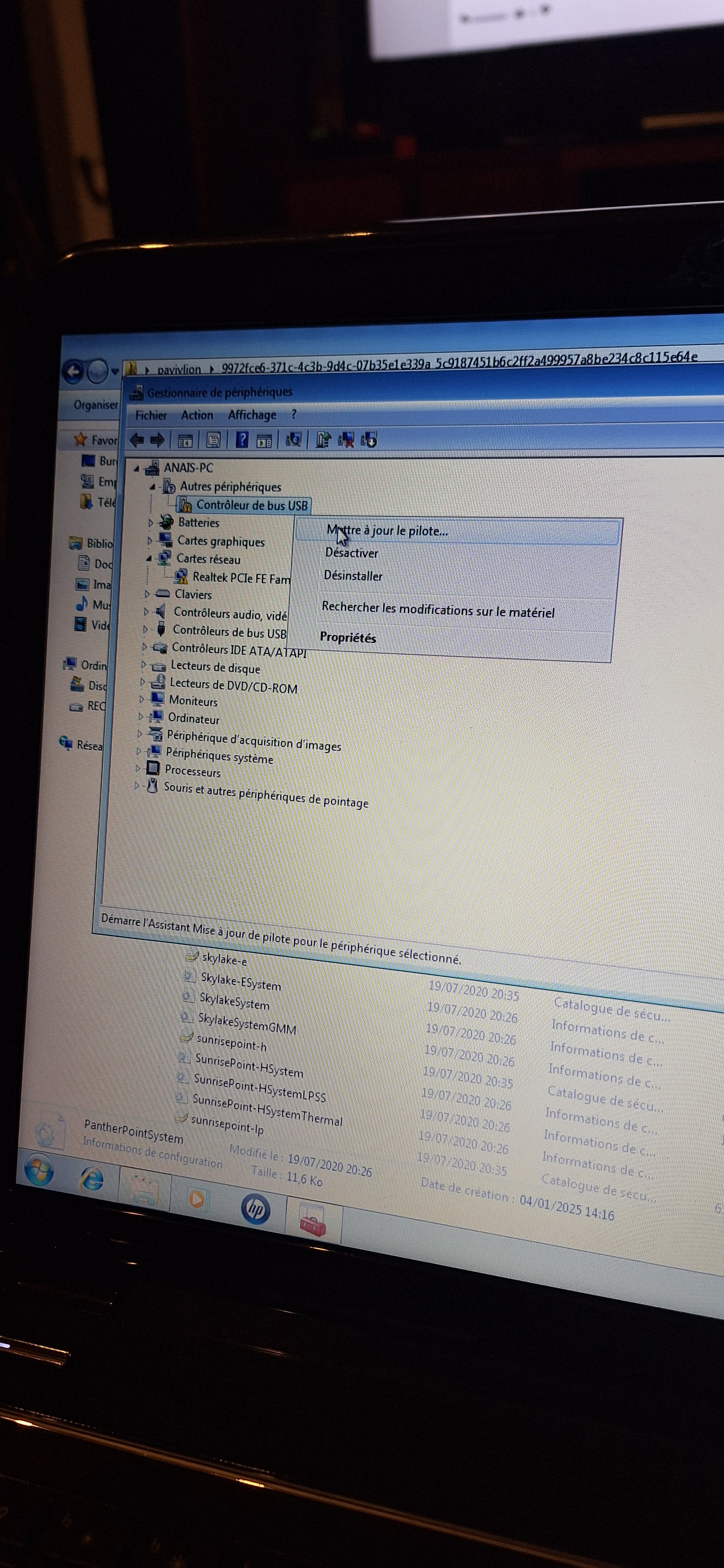Expand Souris et autres périphériques de pointage

pos(136,785)
